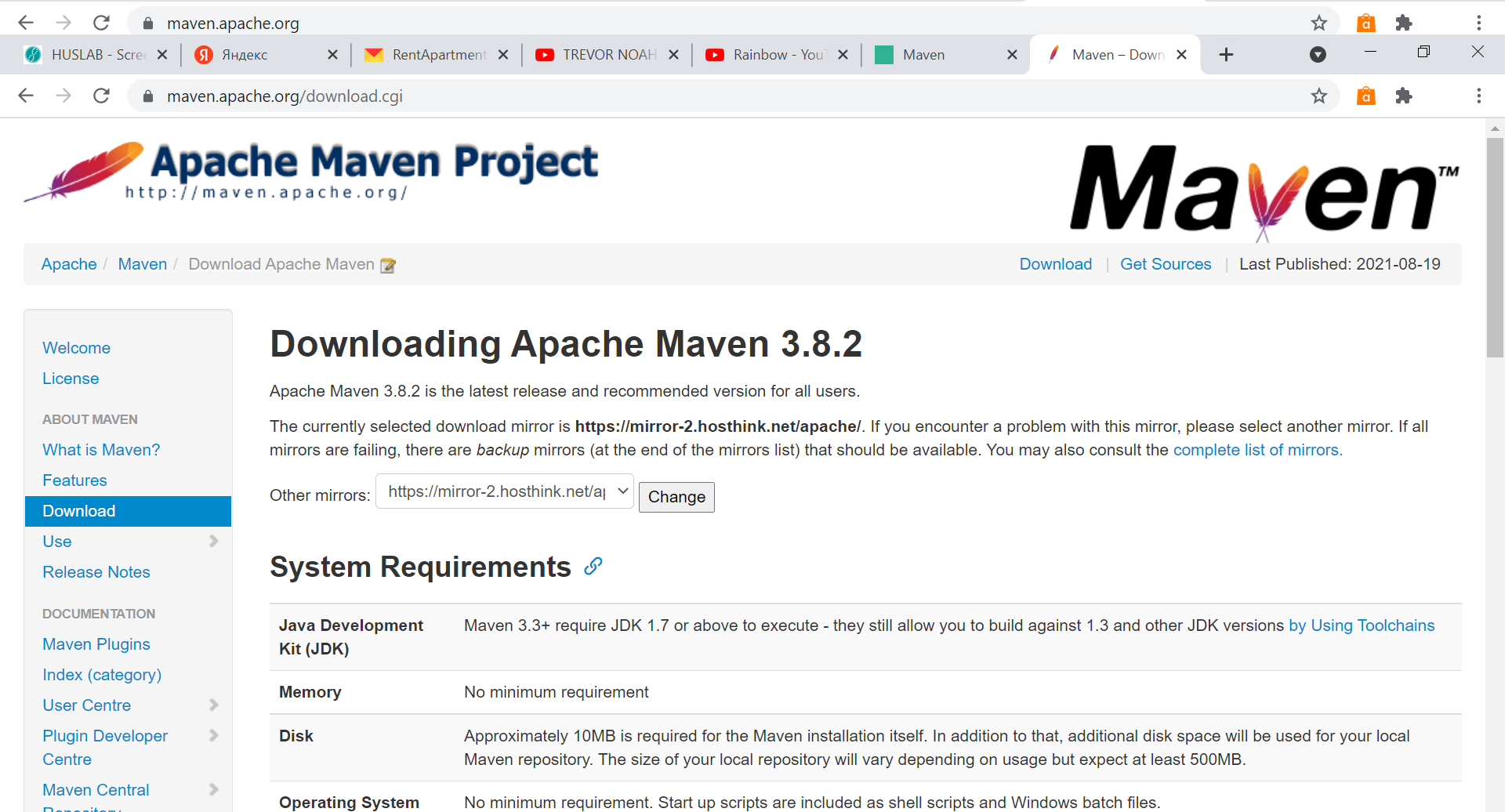Expand the Use submenu chevron

[x=214, y=541]
